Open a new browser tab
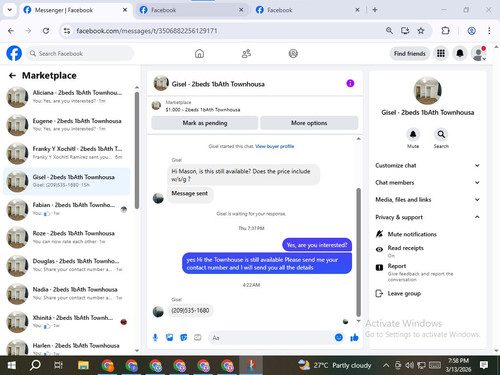The image size is (500, 375). [x=375, y=10]
